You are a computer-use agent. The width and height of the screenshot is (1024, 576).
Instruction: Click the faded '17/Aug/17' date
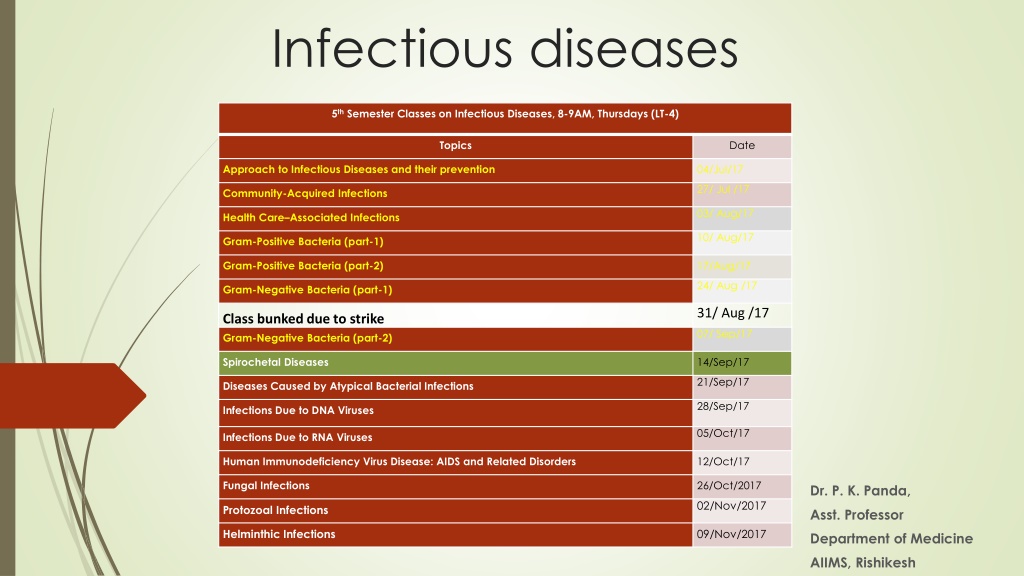coord(724,266)
